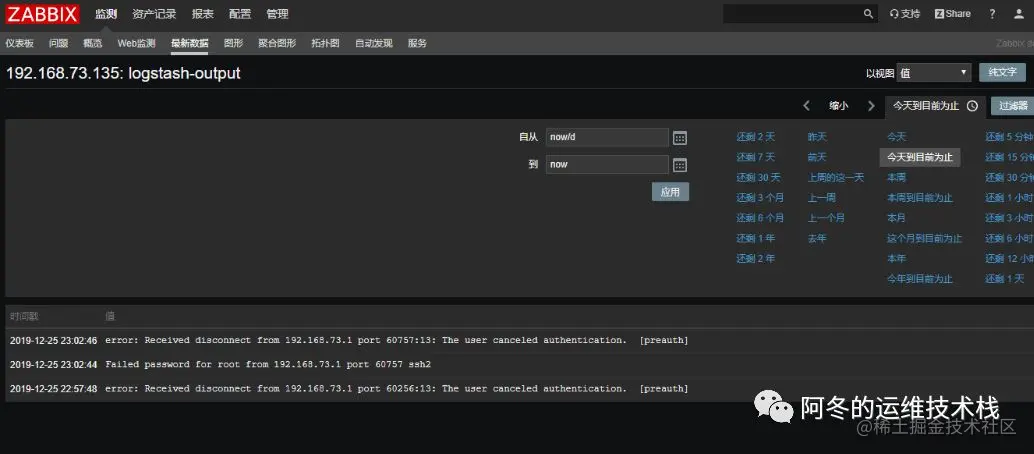Select the 还剩 1 年 range
The width and height of the screenshot is (1034, 454).
756,239
